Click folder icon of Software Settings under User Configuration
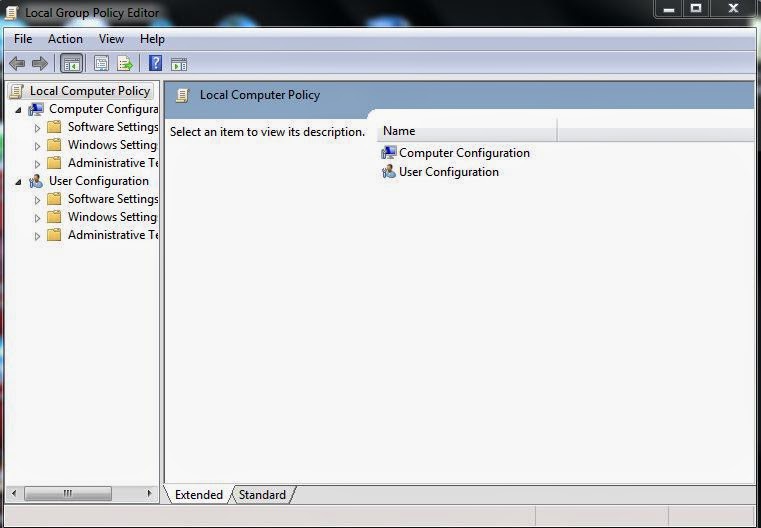The width and height of the screenshot is (761, 528). pos(54,199)
